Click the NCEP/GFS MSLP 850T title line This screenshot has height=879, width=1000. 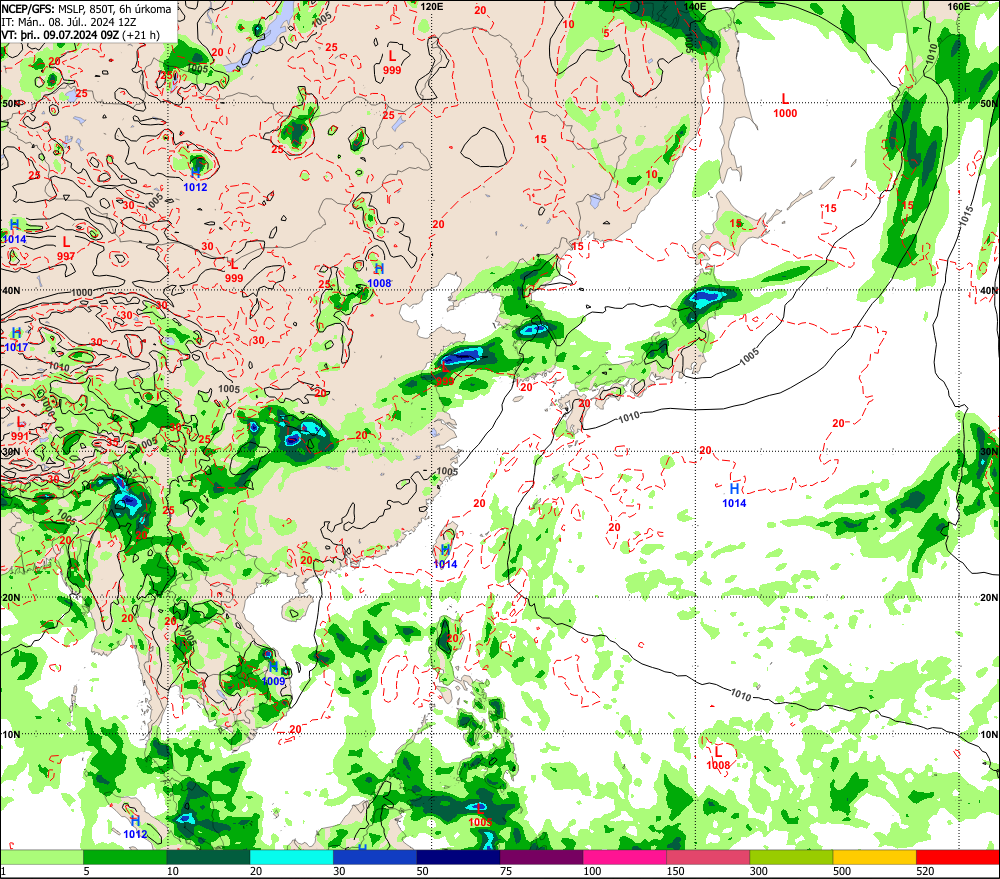(86, 9)
